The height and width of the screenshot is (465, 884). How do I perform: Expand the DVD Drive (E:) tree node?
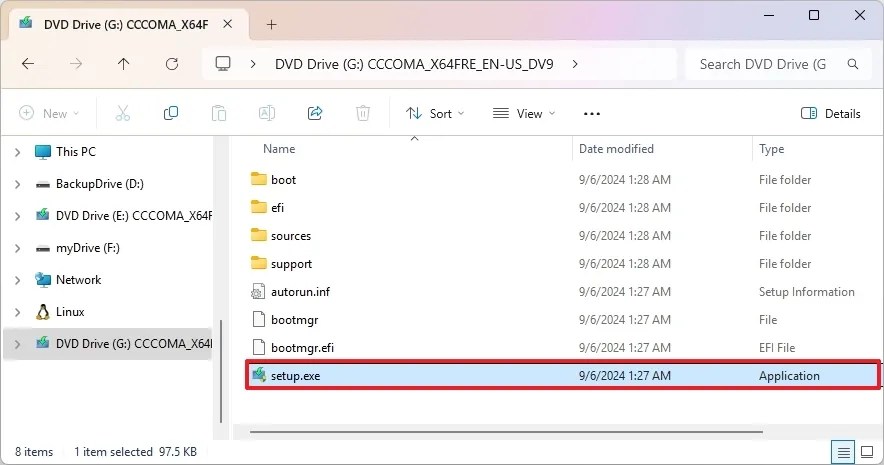tap(17, 216)
